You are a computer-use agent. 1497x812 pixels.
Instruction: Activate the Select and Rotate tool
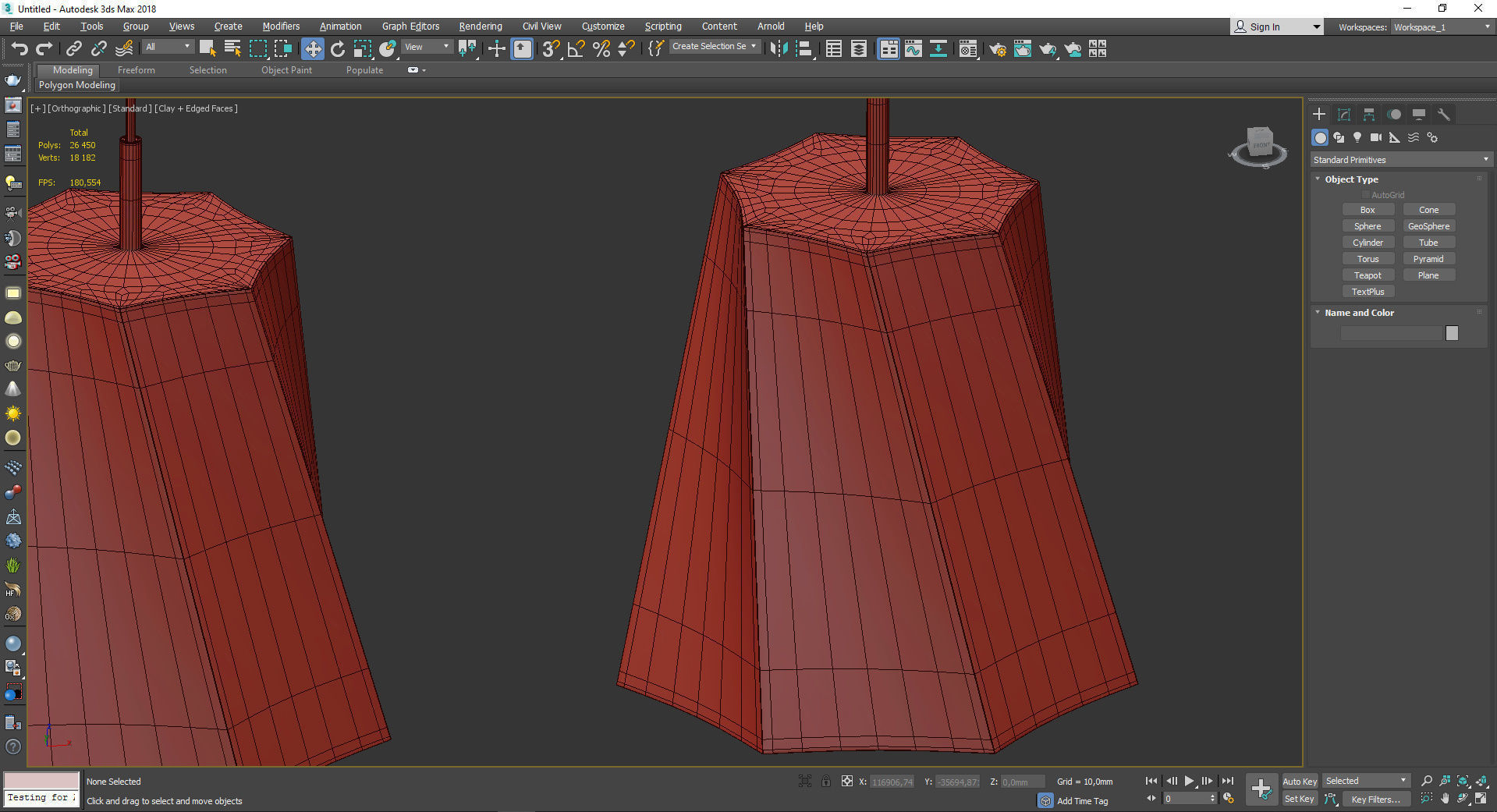coord(338,49)
